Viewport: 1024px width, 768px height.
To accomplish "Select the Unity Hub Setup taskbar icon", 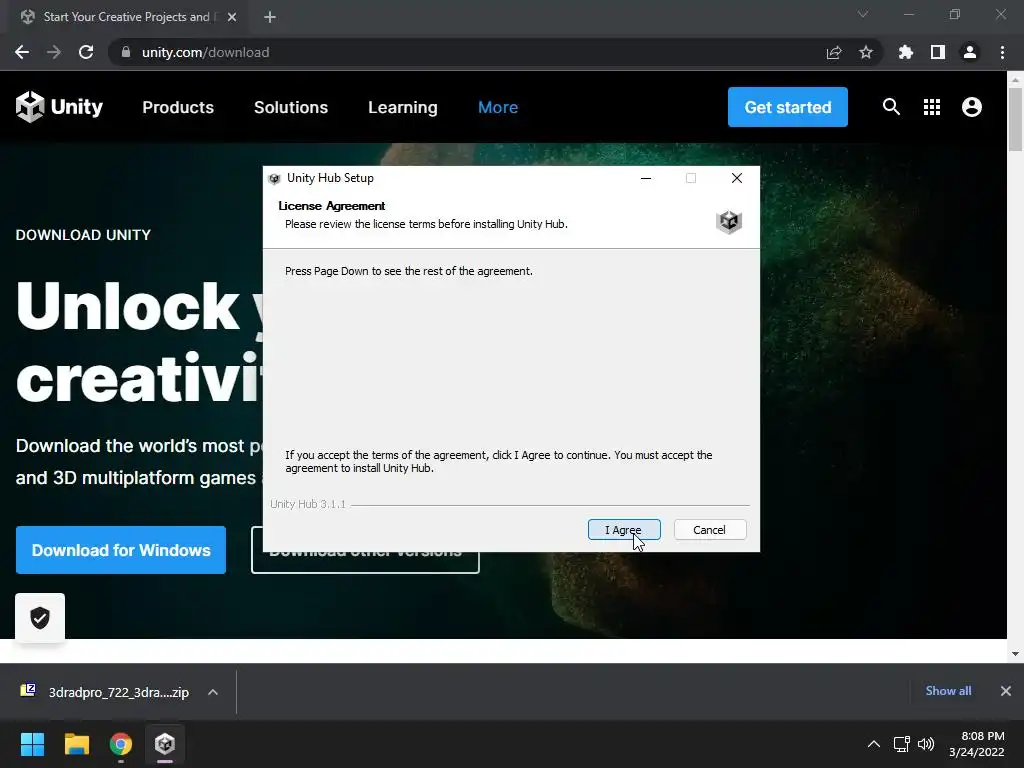I will [165, 744].
